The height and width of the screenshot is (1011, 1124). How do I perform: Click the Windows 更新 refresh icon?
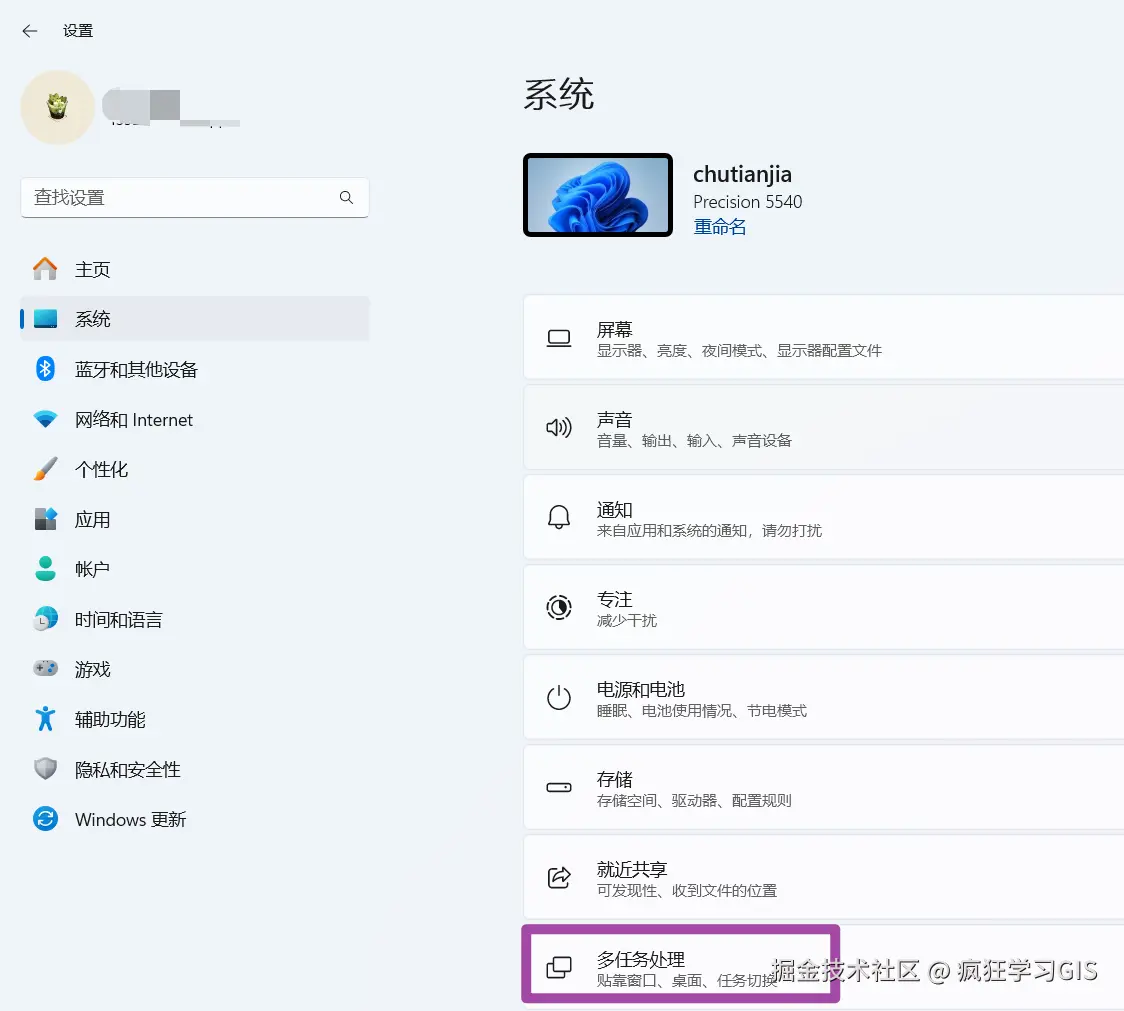coord(45,819)
